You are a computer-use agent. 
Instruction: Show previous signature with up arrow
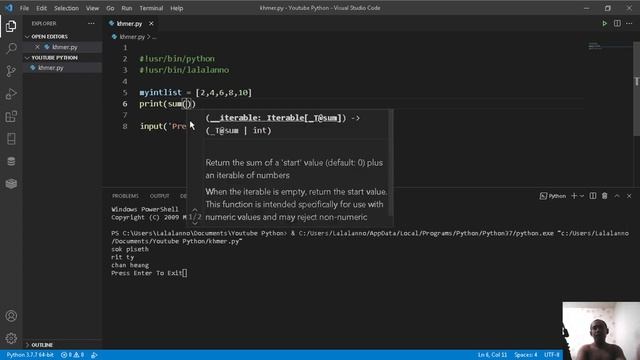pyautogui.click(x=195, y=210)
